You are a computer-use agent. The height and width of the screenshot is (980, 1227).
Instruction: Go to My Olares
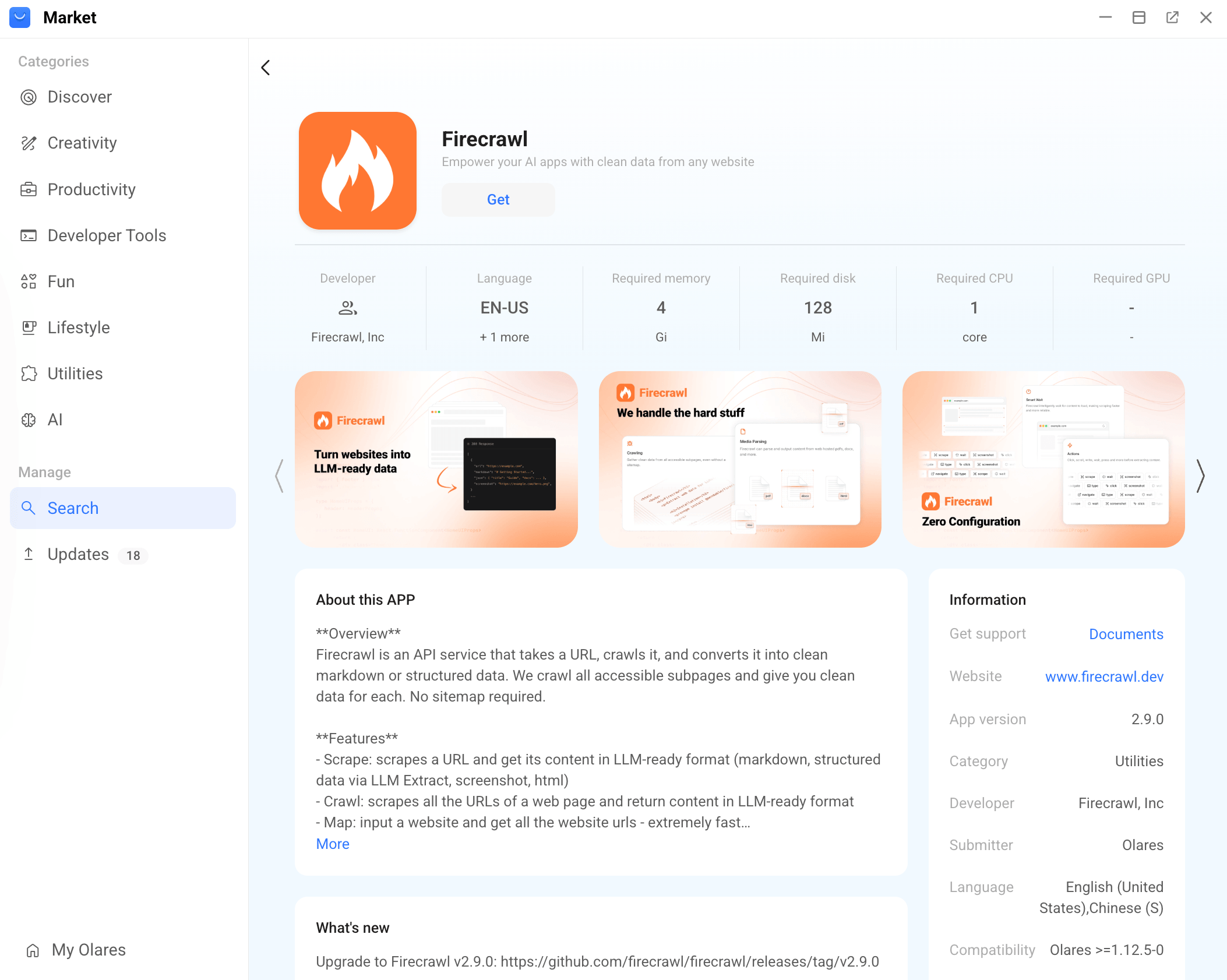[x=76, y=950]
